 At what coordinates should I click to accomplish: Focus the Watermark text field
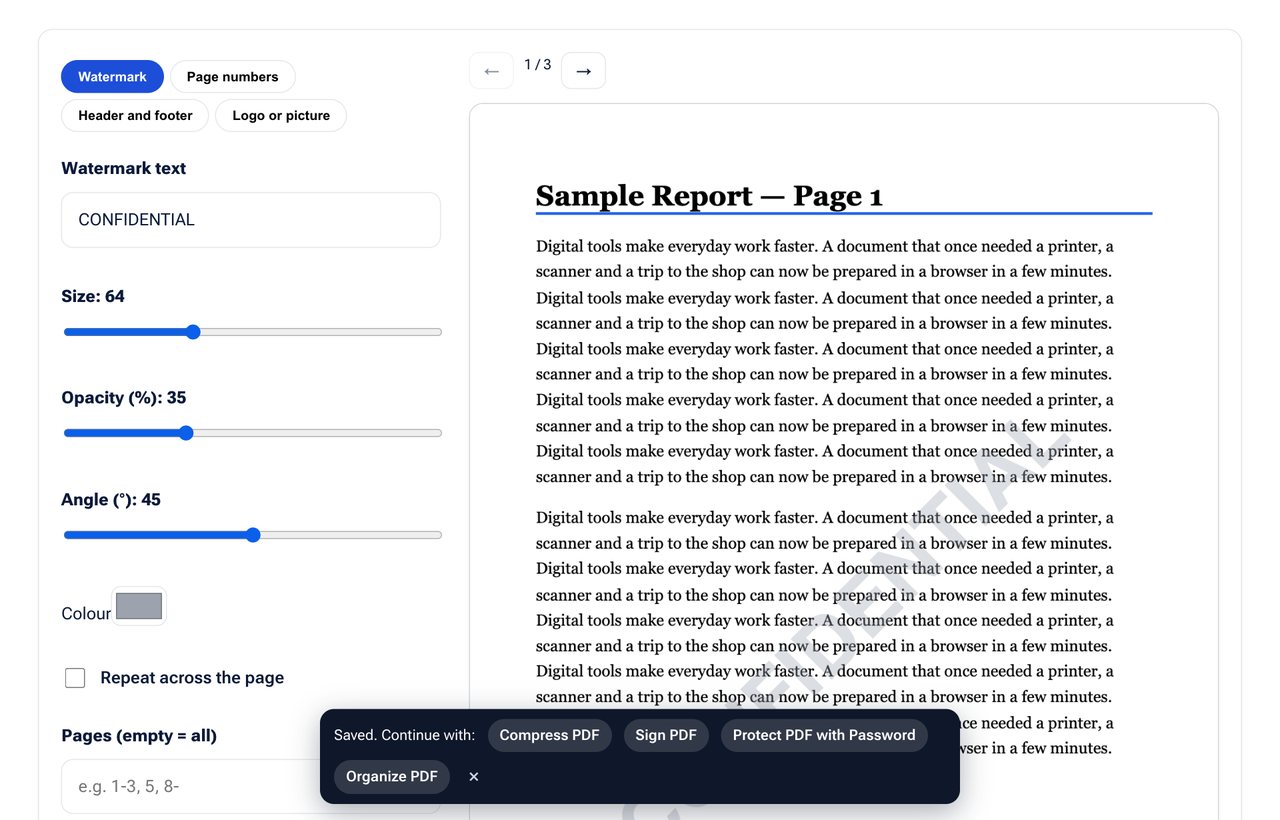click(x=251, y=220)
